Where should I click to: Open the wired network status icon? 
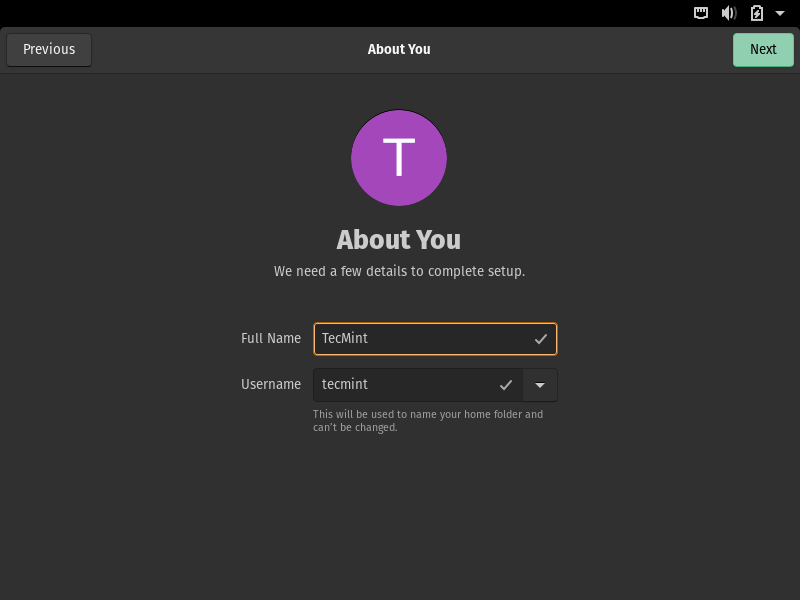[x=701, y=13]
